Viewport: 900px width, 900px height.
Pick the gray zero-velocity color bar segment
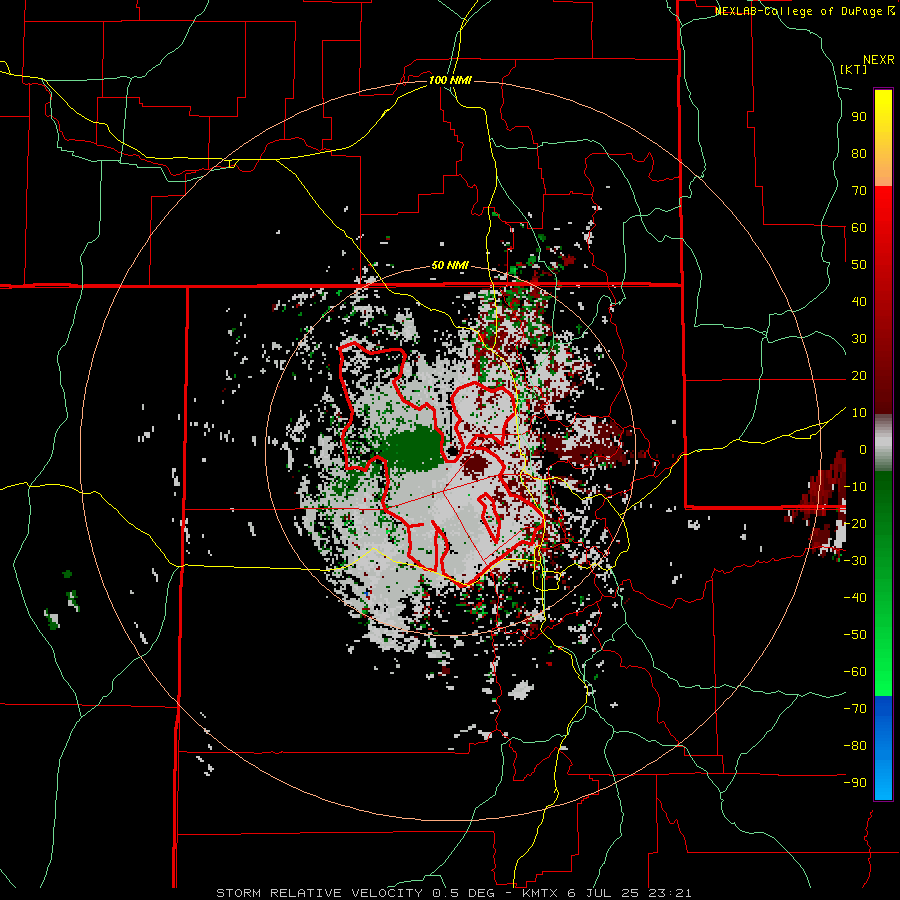coord(883,443)
